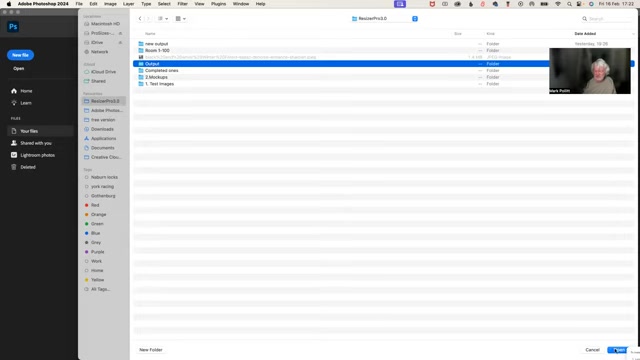Go back in the file dialog
The height and width of the screenshot is (360, 640).
[x=140, y=18]
